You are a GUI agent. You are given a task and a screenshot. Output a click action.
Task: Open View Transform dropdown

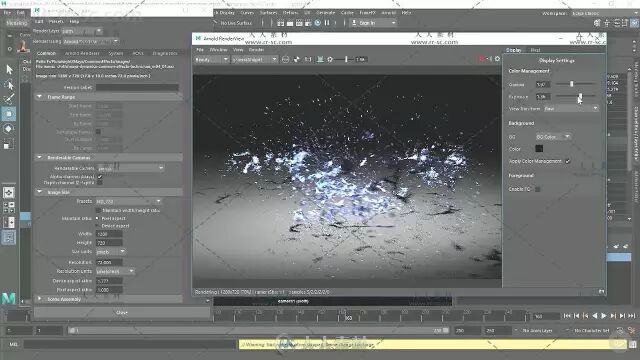point(571,109)
